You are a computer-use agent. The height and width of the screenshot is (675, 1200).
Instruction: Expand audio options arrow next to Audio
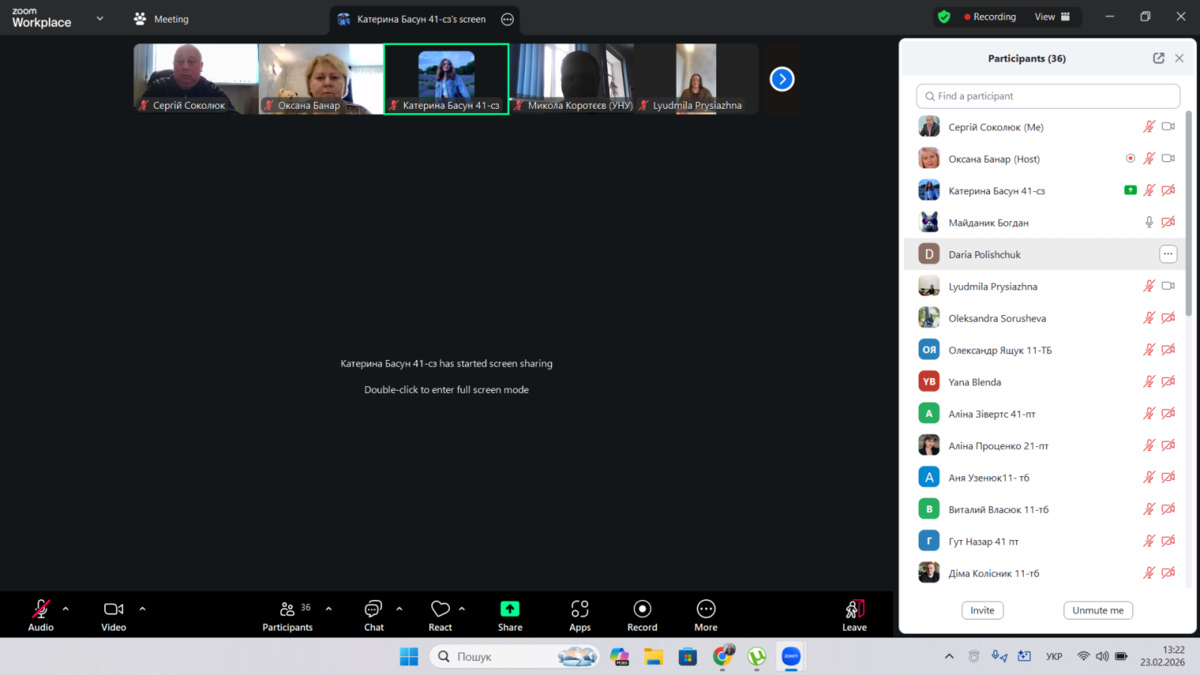66,609
